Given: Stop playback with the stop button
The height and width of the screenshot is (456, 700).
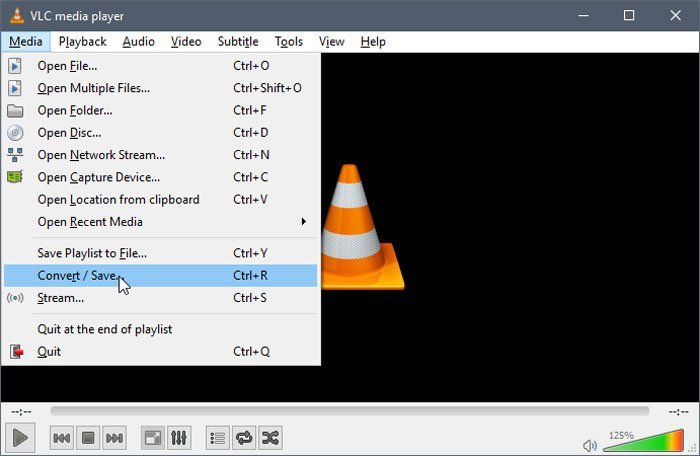Looking at the screenshot, I should [x=88, y=438].
